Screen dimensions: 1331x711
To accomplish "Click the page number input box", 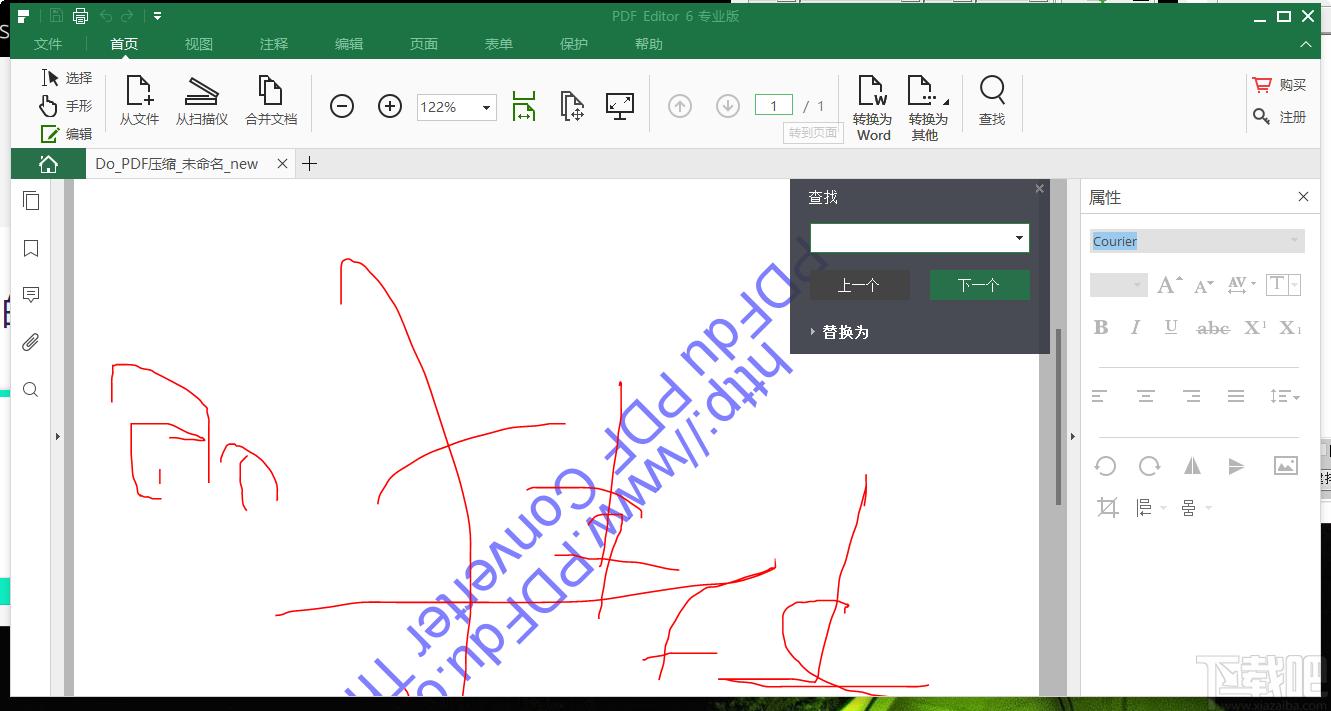I will [x=774, y=105].
